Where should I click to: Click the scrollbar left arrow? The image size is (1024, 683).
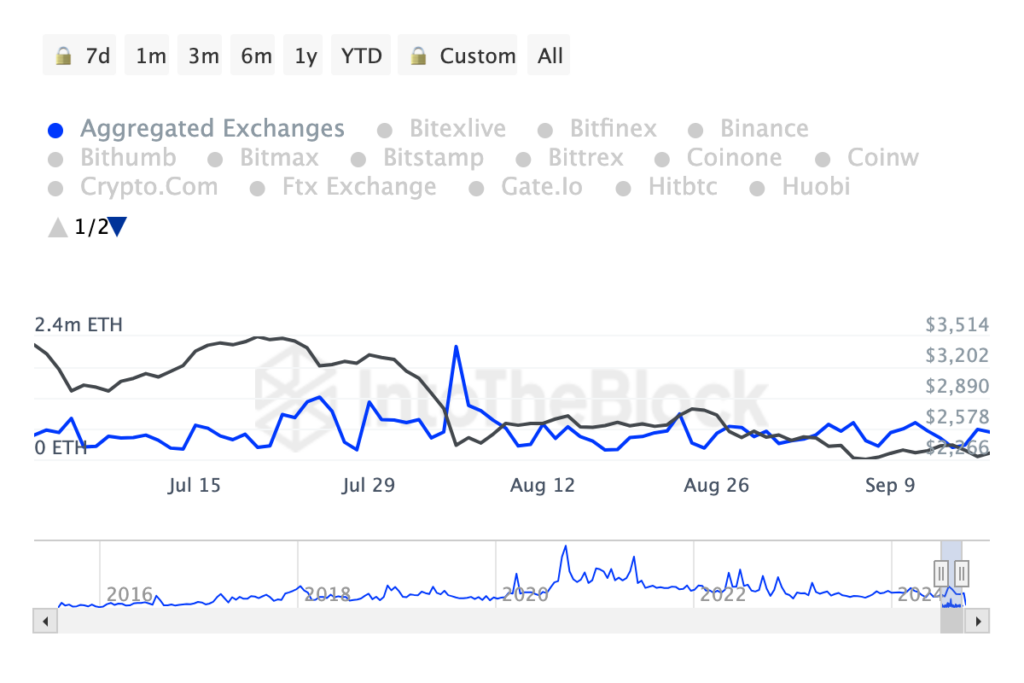(45, 621)
